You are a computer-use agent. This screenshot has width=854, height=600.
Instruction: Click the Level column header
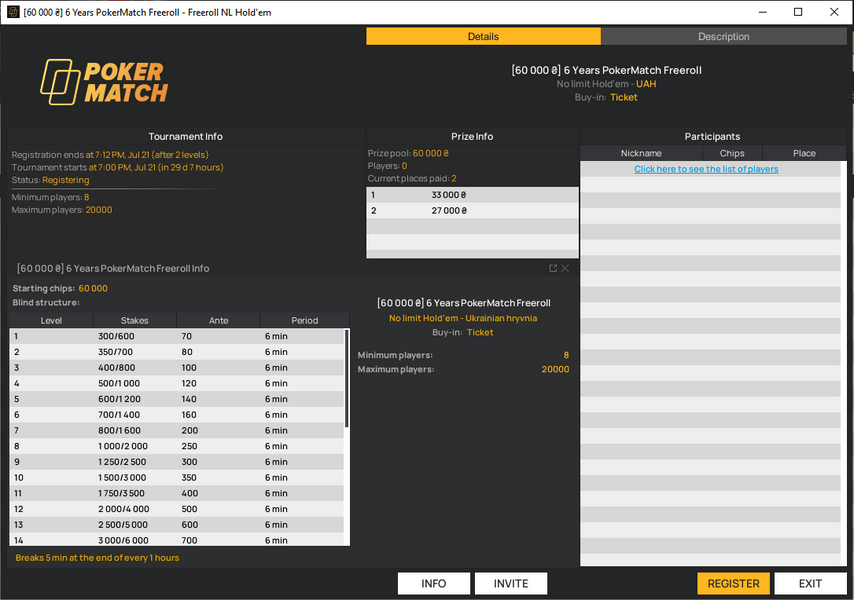pos(51,321)
